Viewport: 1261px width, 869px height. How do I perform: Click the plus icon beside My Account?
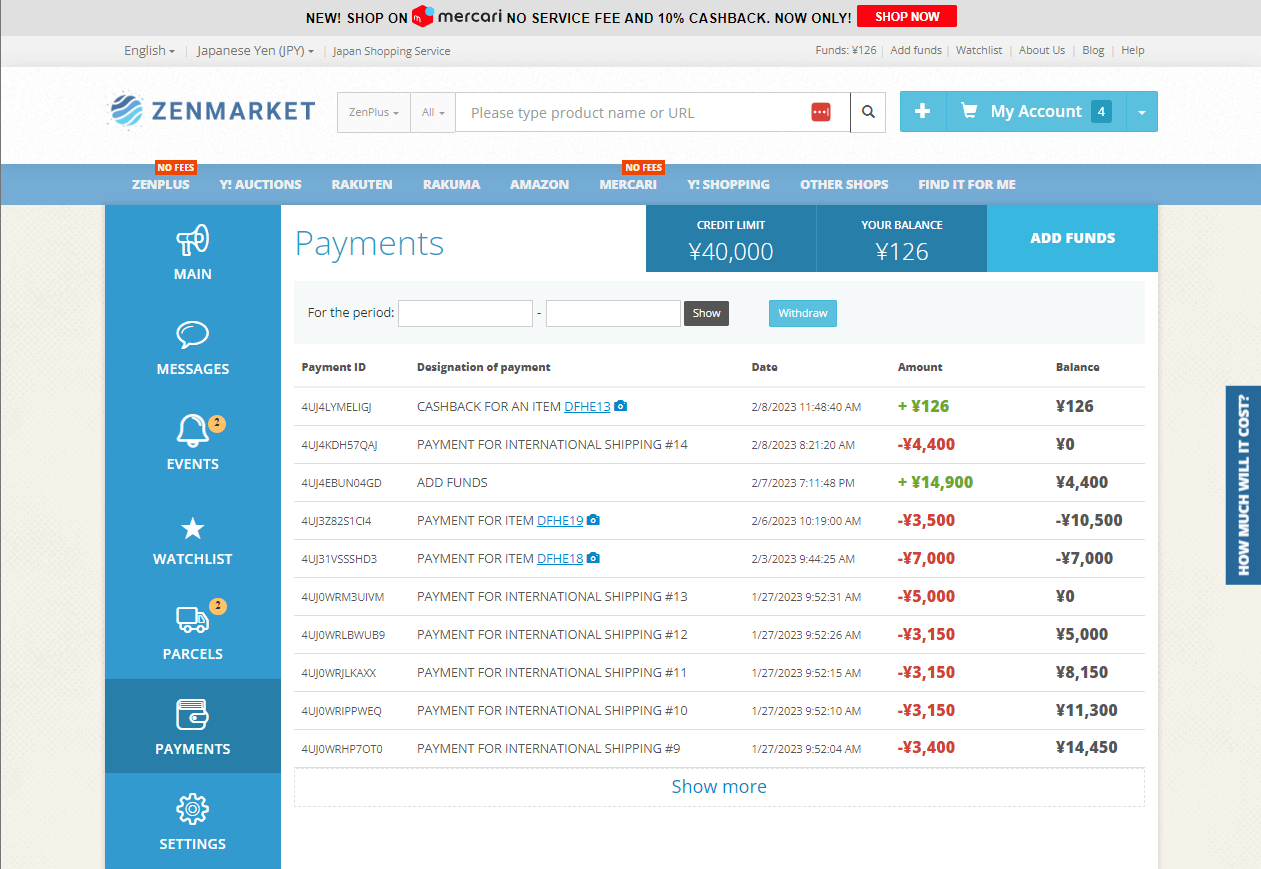coord(923,112)
